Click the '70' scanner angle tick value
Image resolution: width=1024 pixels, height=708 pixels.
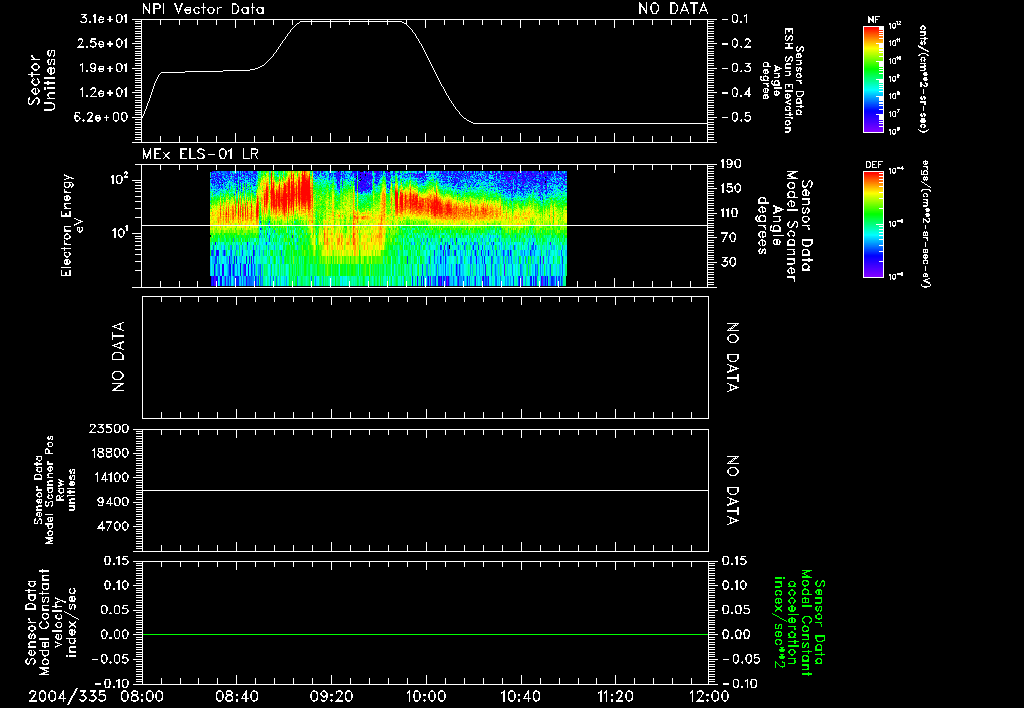pos(730,237)
